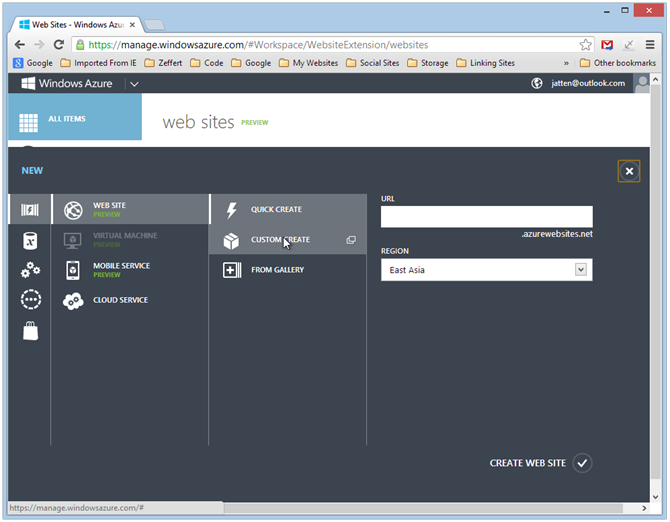
Task: Click the New heading text
Action: pyautogui.click(x=32, y=171)
